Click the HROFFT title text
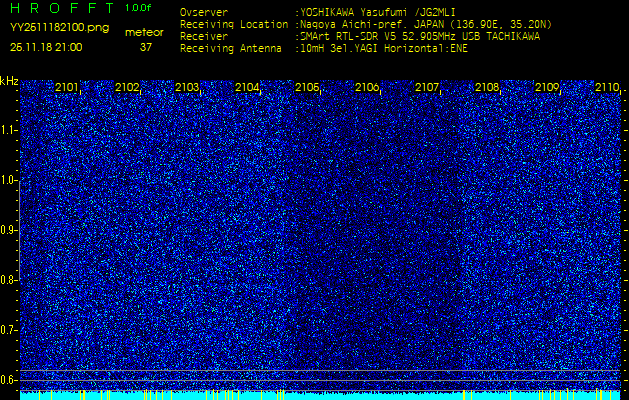 click(x=63, y=8)
